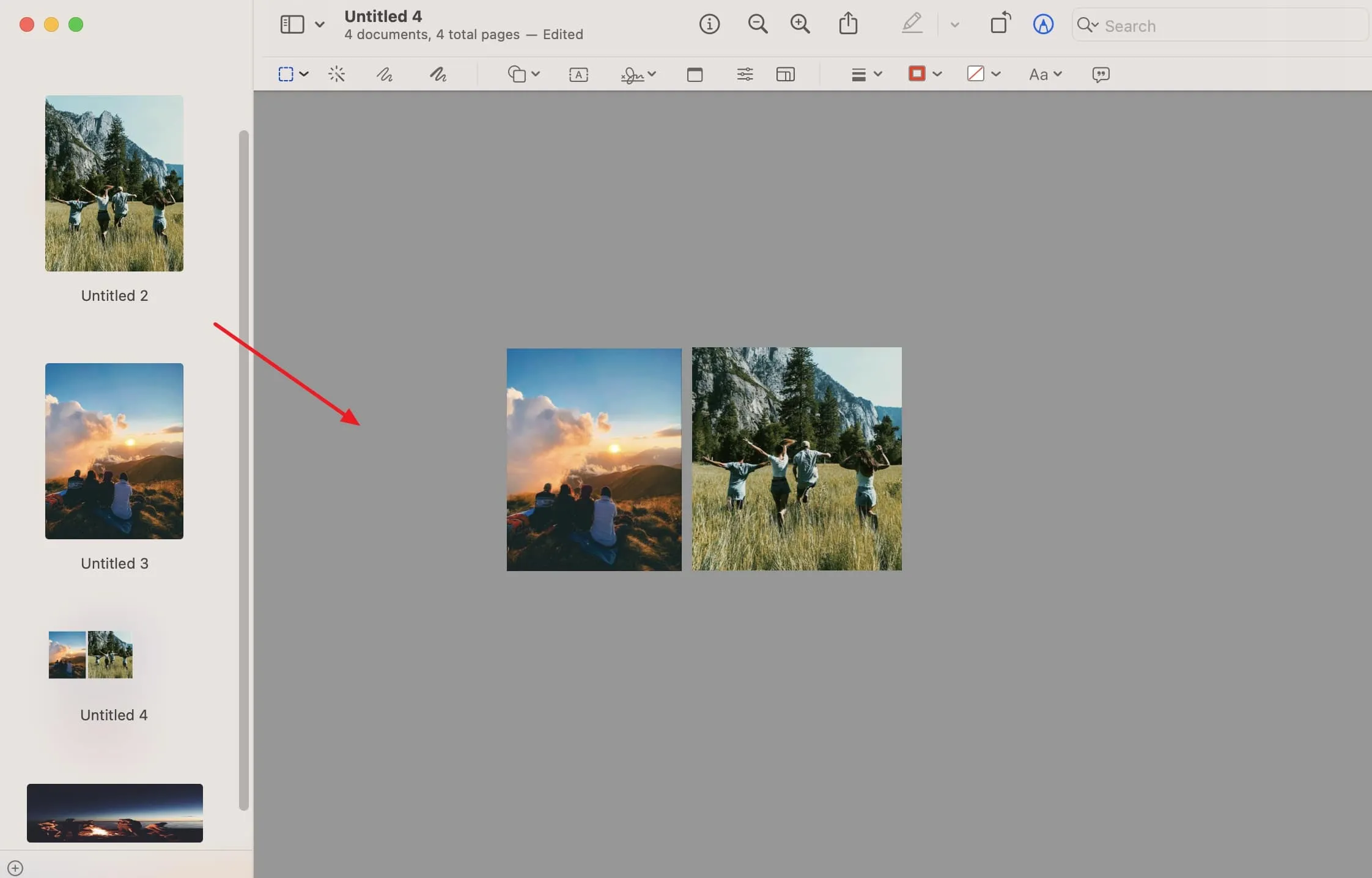Rotate the image left
The height and width of the screenshot is (878, 1372).
(1000, 23)
